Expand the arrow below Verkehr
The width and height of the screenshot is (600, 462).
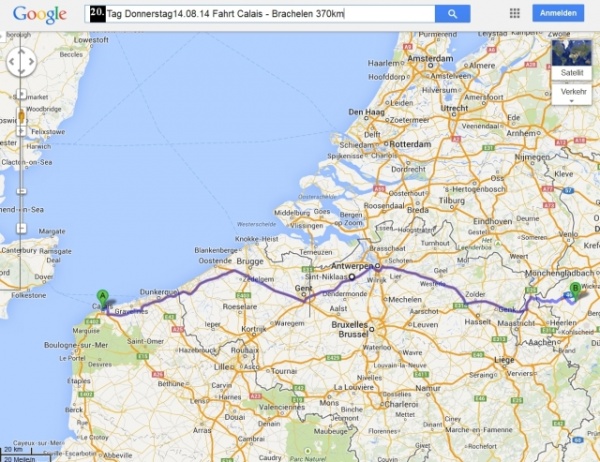coord(572,101)
